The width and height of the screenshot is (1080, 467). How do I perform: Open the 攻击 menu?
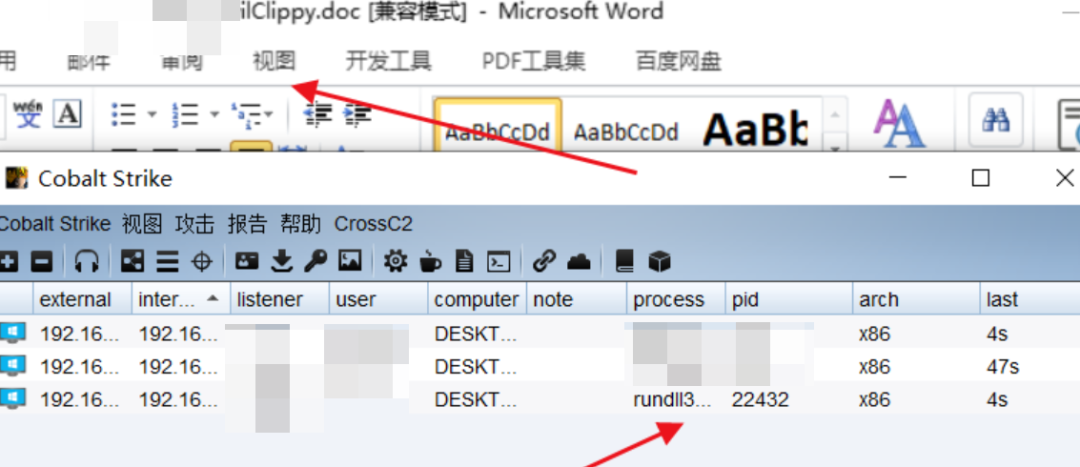pos(195,224)
